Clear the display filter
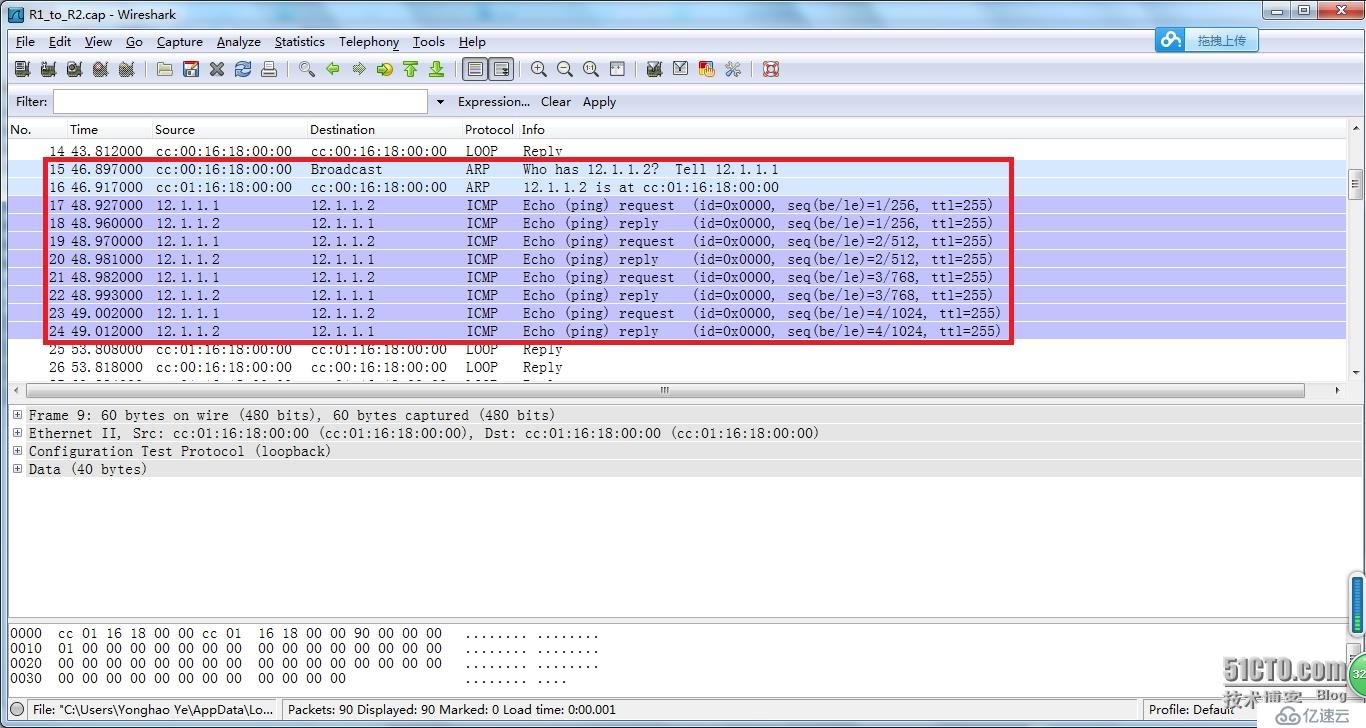Image resolution: width=1366 pixels, height=728 pixels. (556, 102)
